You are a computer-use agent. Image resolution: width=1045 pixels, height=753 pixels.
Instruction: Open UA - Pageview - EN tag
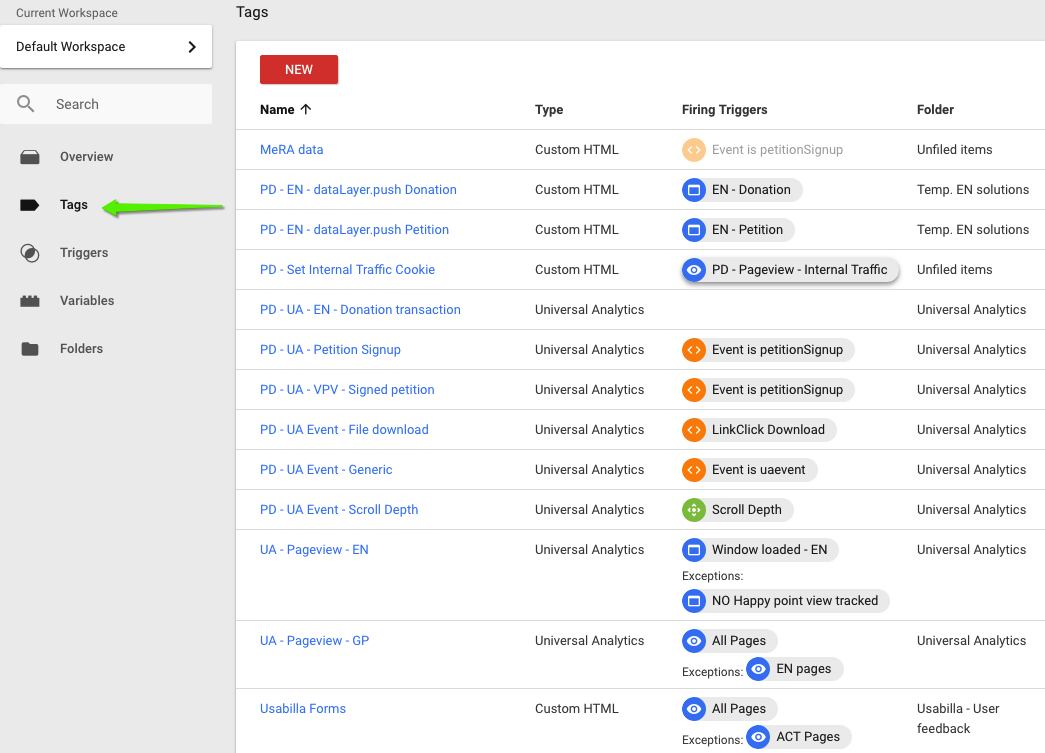point(314,550)
